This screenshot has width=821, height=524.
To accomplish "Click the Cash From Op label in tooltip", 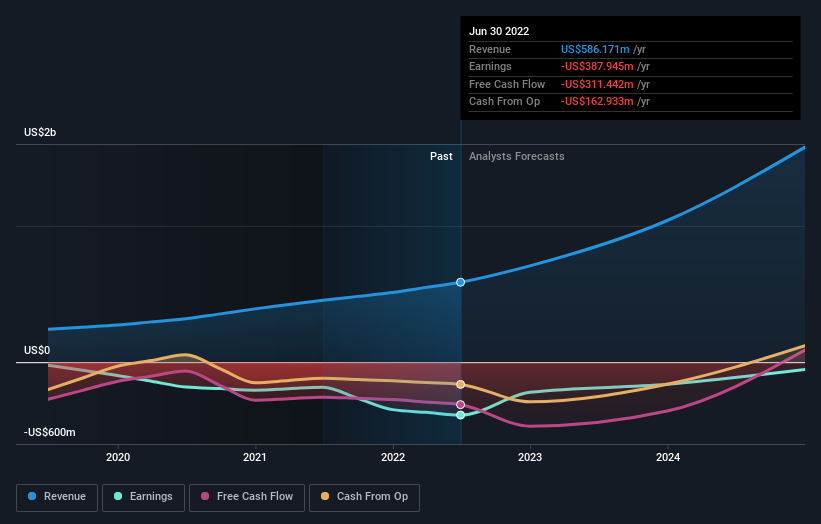I will tap(504, 102).
